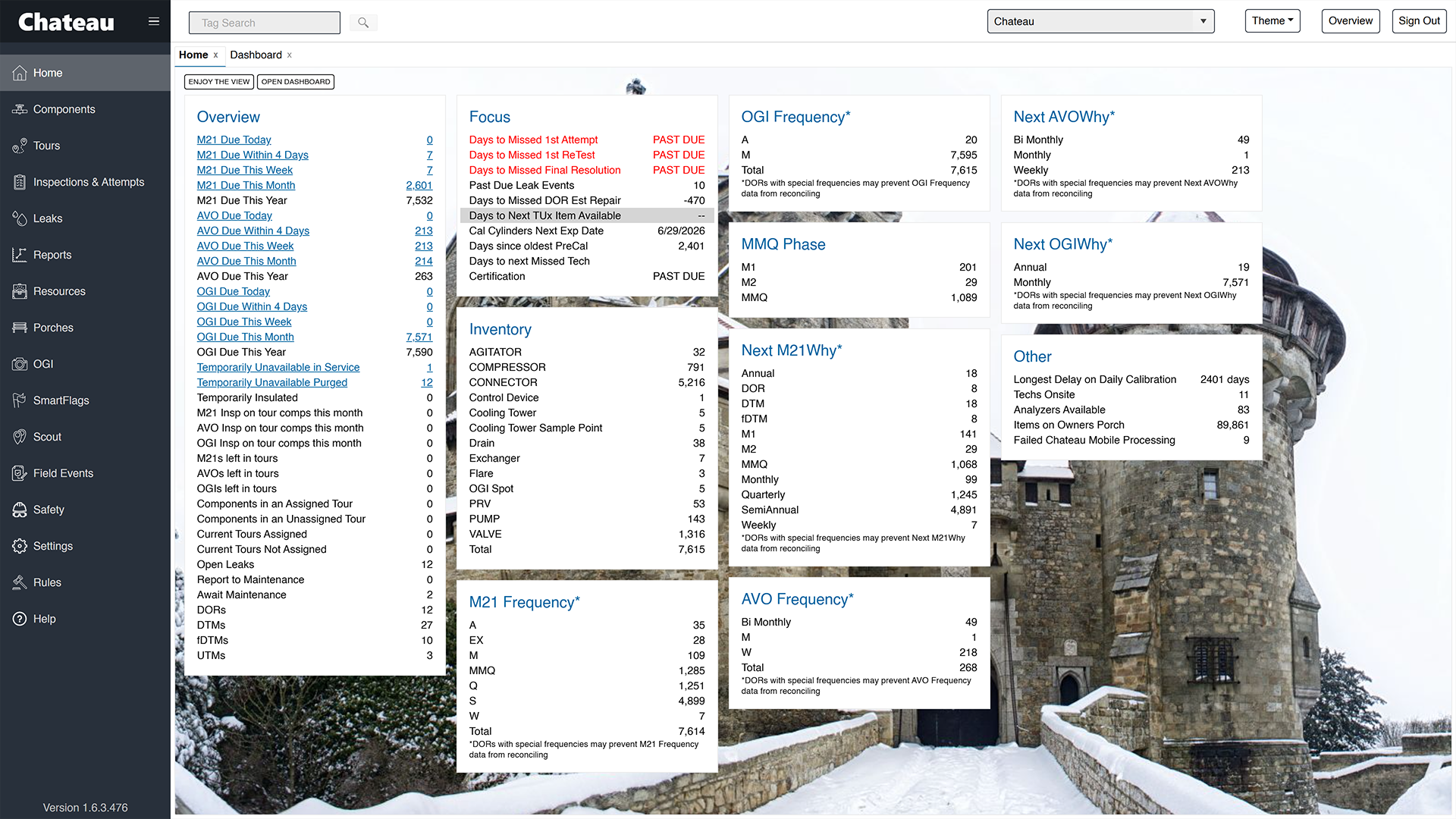Screen dimensions: 1456x819
Task: Open the Rules gavel icon
Action: click(20, 582)
